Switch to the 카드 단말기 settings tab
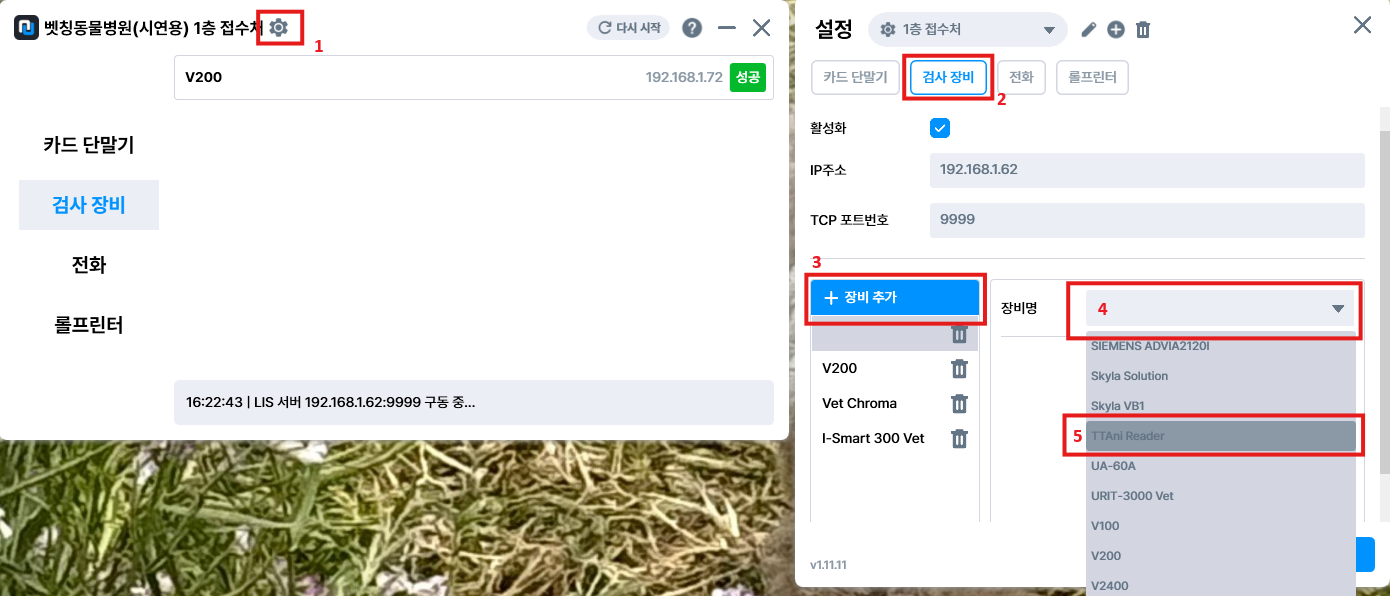This screenshot has height=596, width=1390. click(855, 77)
